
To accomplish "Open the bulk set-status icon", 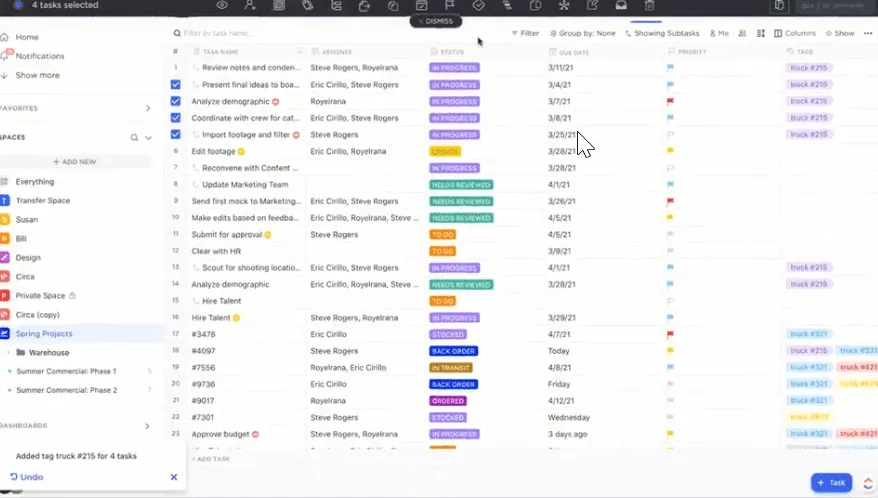I will [278, 6].
